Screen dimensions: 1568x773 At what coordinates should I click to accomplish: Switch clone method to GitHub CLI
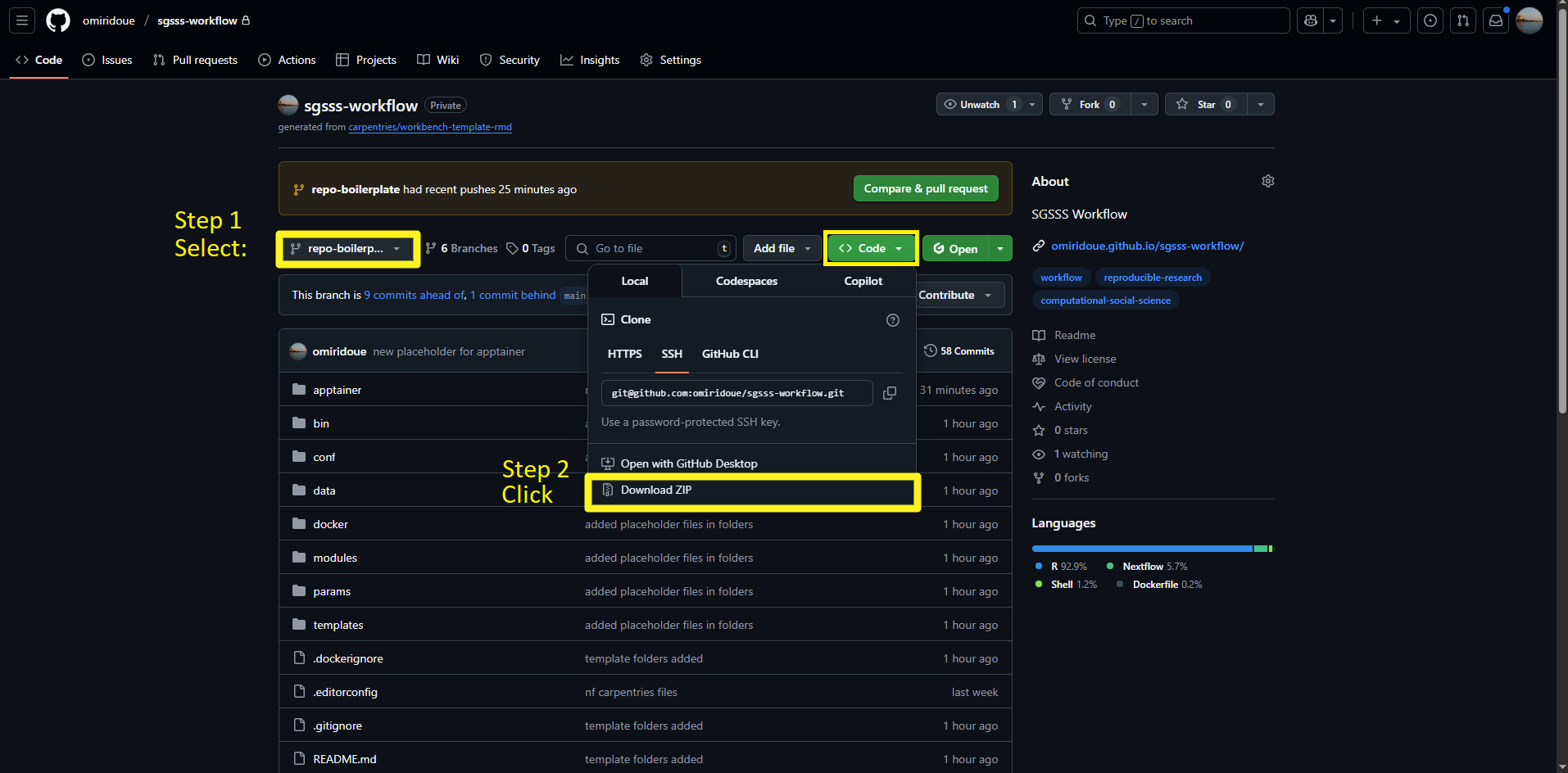tap(730, 354)
